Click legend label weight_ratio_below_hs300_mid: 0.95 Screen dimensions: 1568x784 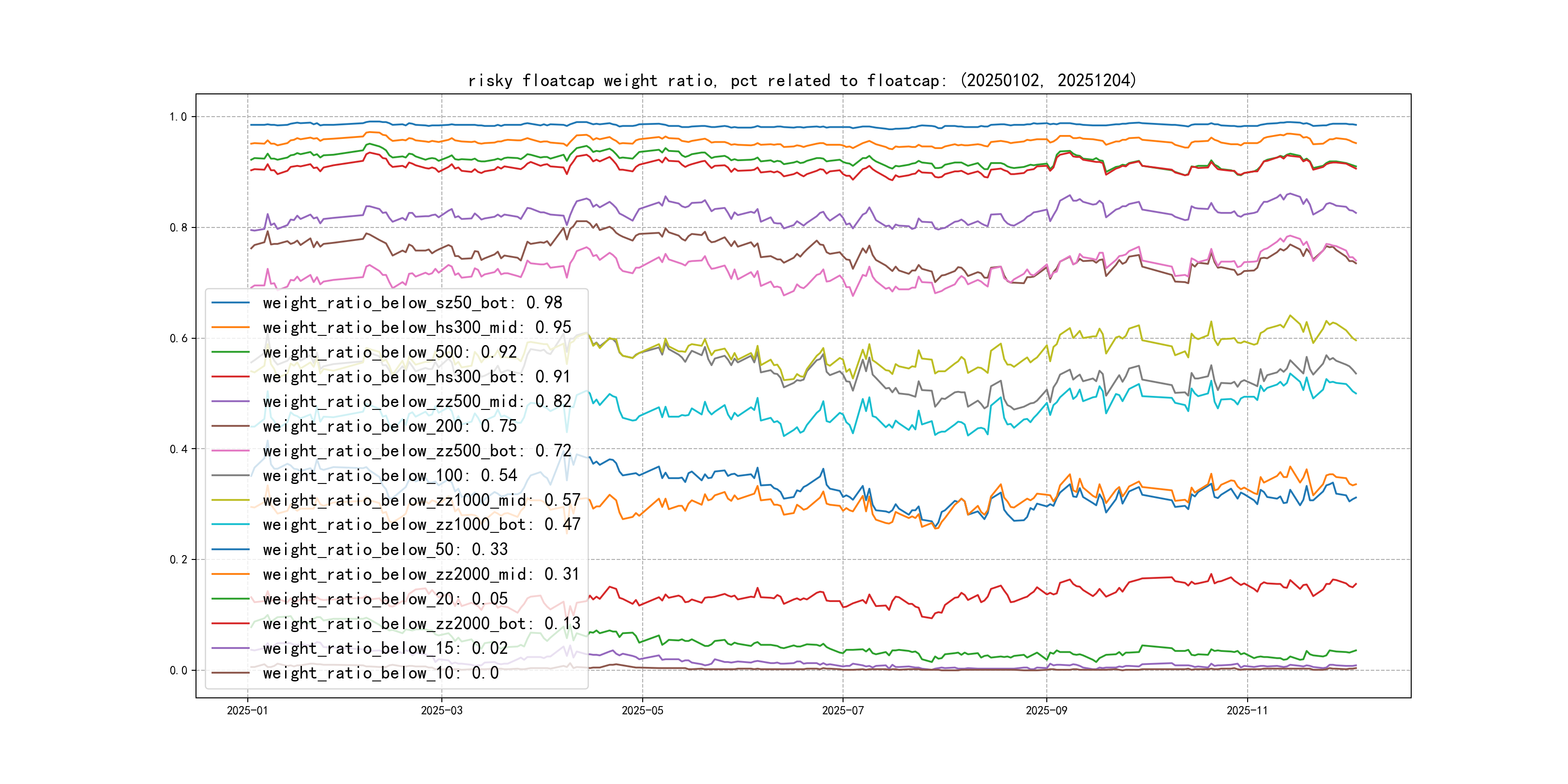coord(417,328)
